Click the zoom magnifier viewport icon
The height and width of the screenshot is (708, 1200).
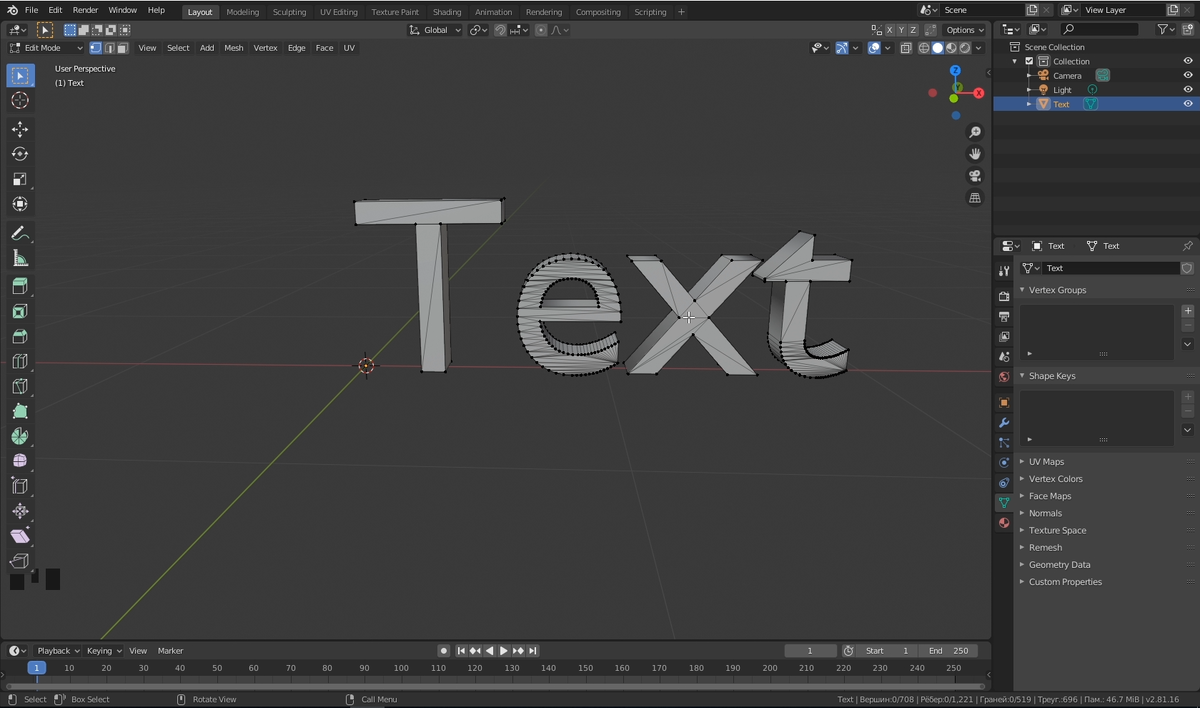(975, 132)
